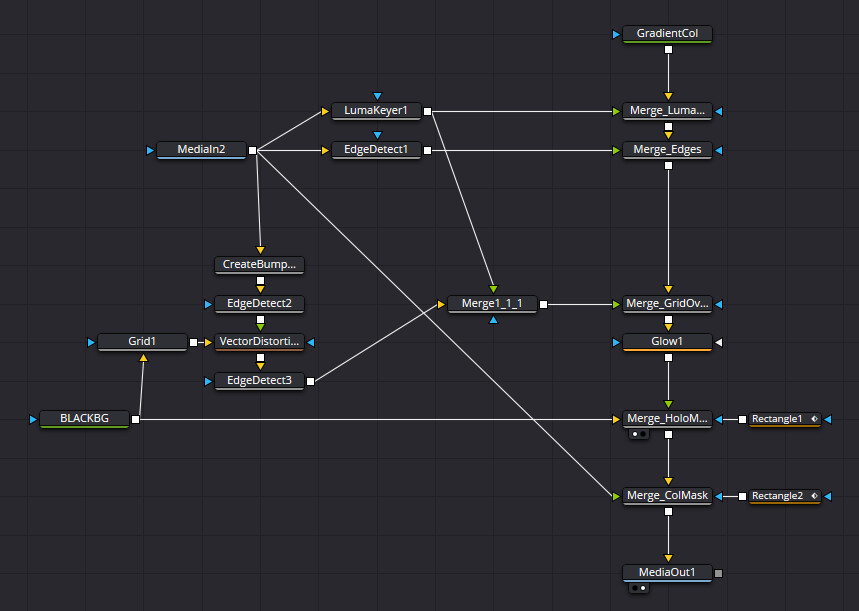Click the yellow input arrow of Merge1_1_1
This screenshot has width=859, height=611.
point(441,304)
